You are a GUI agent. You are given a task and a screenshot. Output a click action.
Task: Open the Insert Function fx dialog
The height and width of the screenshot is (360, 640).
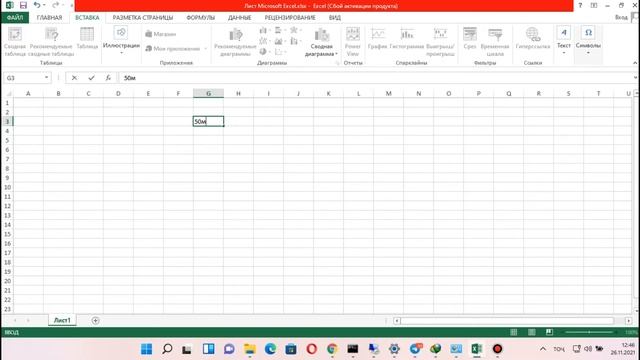pyautogui.click(x=108, y=78)
